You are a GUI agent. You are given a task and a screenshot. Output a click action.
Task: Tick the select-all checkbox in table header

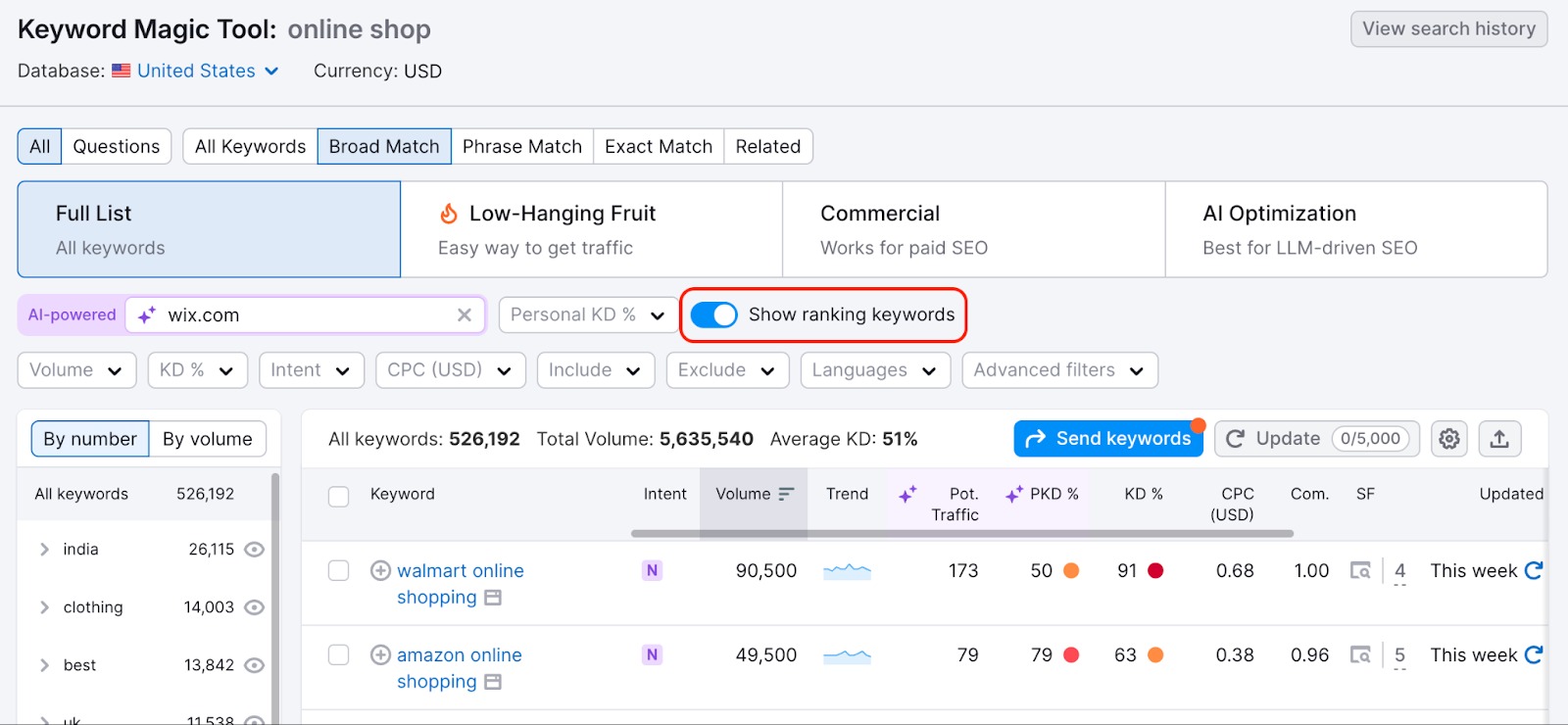pyautogui.click(x=338, y=496)
